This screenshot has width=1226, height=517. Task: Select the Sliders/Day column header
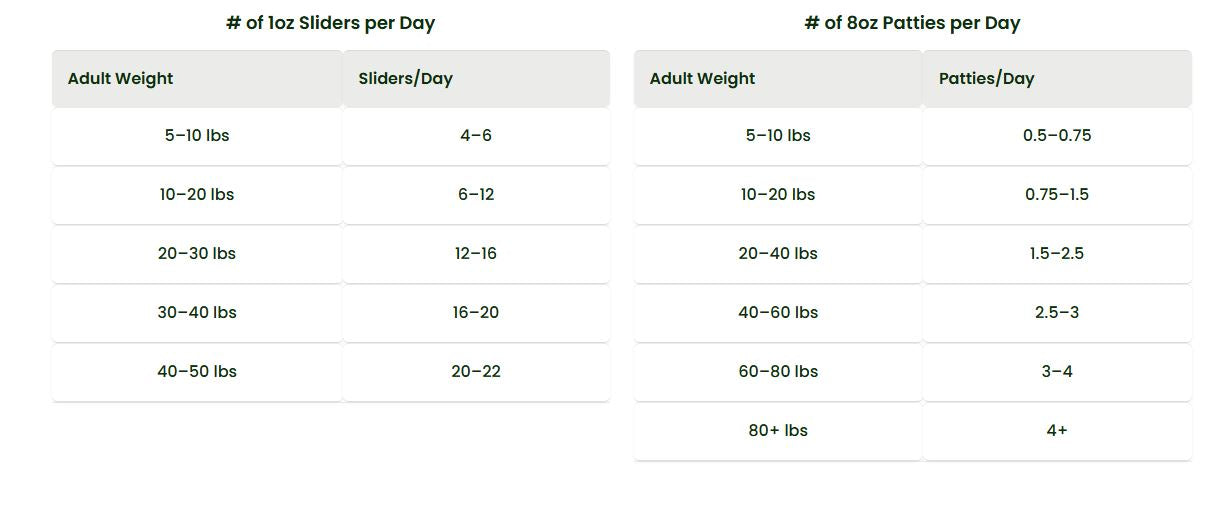pyautogui.click(x=406, y=79)
